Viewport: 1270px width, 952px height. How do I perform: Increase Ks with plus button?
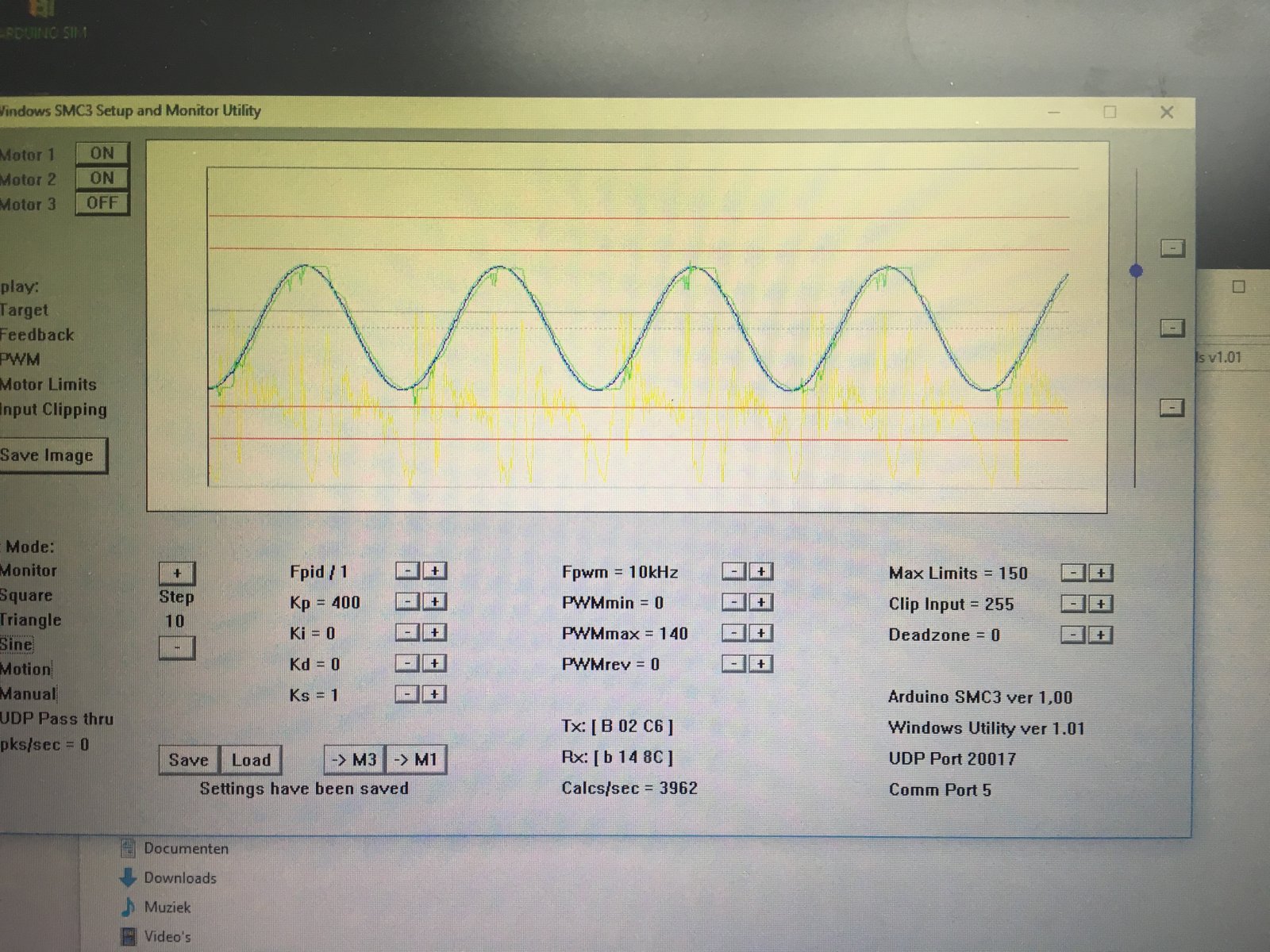(x=434, y=694)
